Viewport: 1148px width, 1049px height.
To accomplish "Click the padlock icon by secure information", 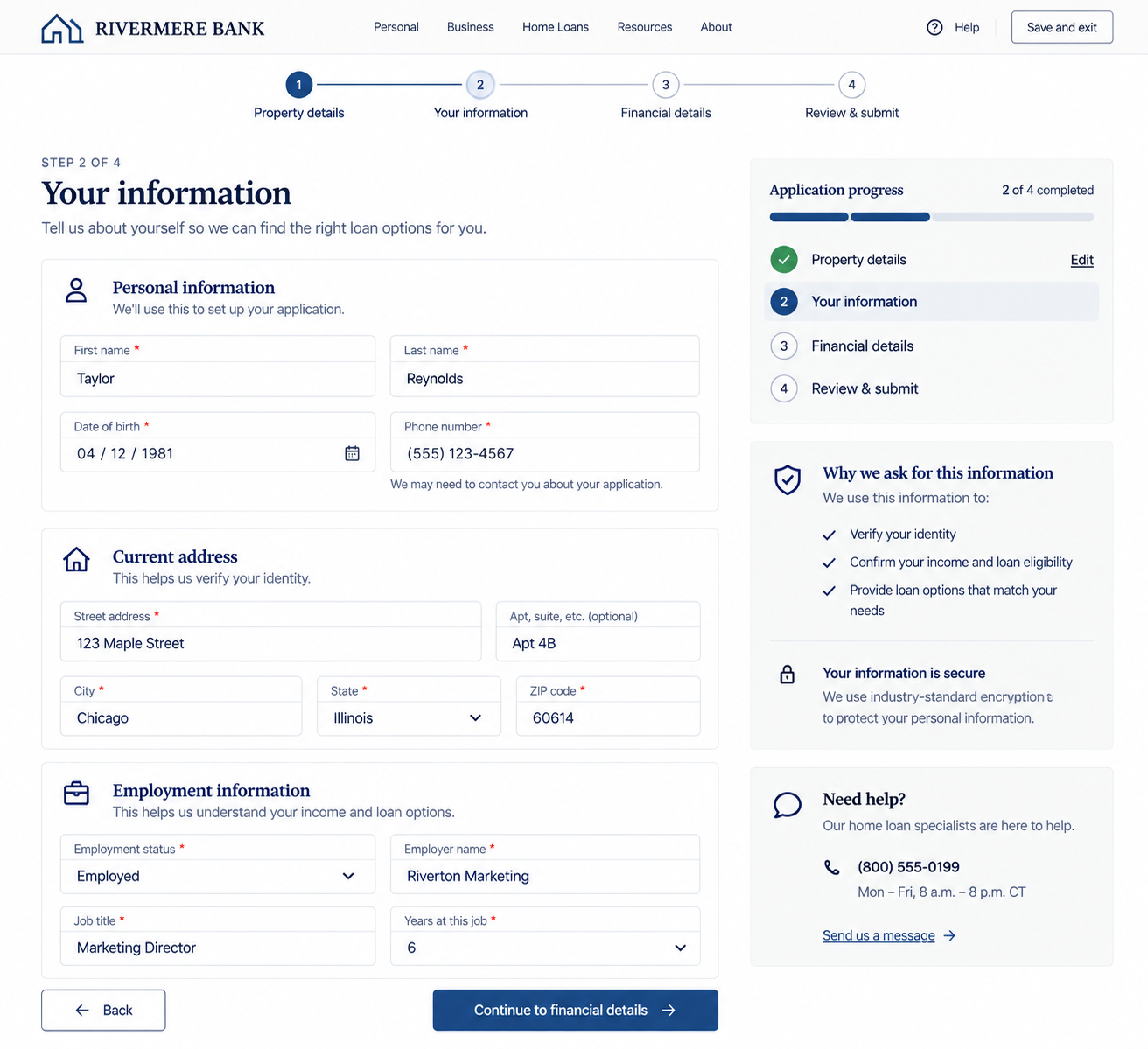I will click(x=787, y=674).
